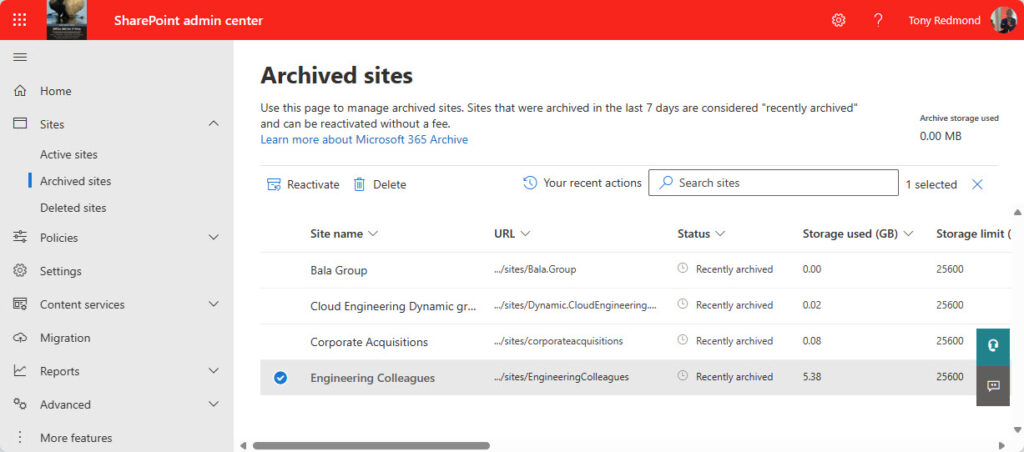Open Deleted sites navigation item
1024x452 pixels.
(73, 208)
